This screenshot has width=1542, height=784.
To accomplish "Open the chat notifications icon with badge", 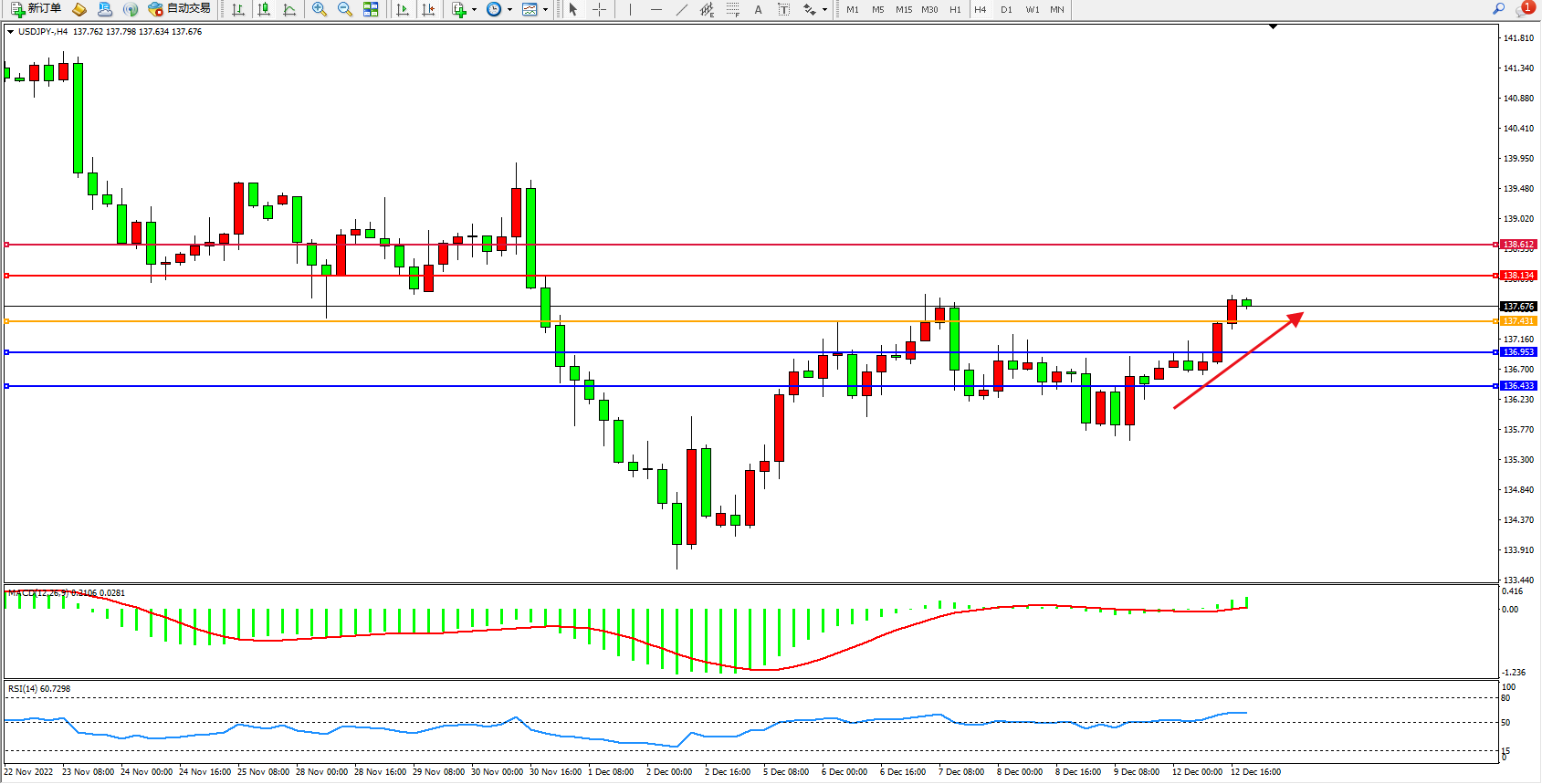I will pos(1525,9).
